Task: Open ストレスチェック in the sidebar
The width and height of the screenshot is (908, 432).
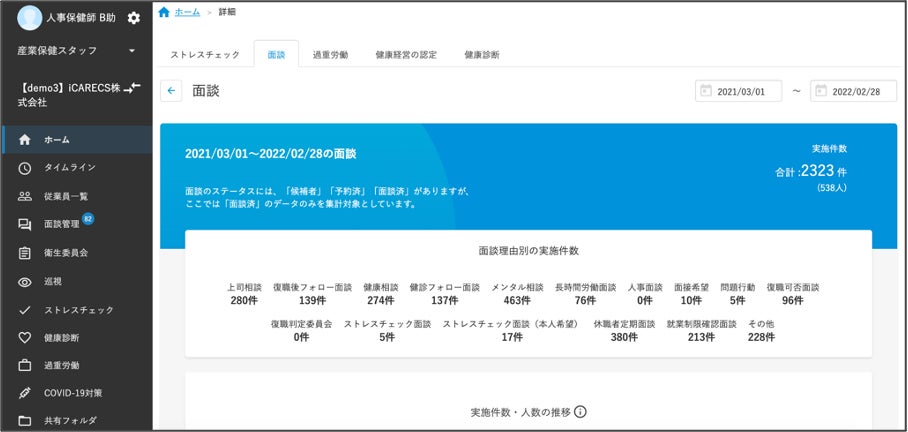Action: [77, 310]
